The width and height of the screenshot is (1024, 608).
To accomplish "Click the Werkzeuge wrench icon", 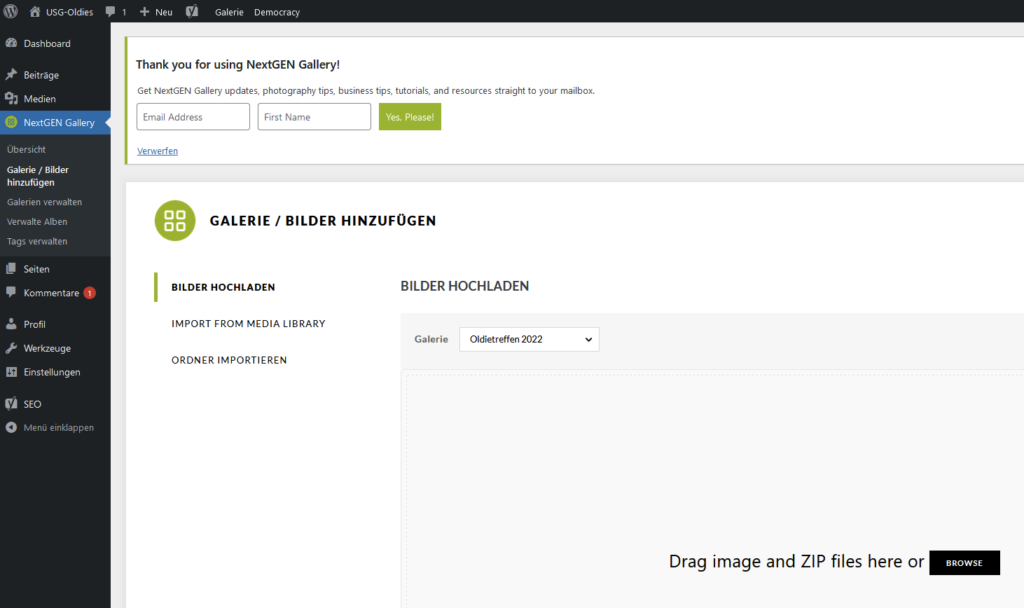I will [11, 348].
